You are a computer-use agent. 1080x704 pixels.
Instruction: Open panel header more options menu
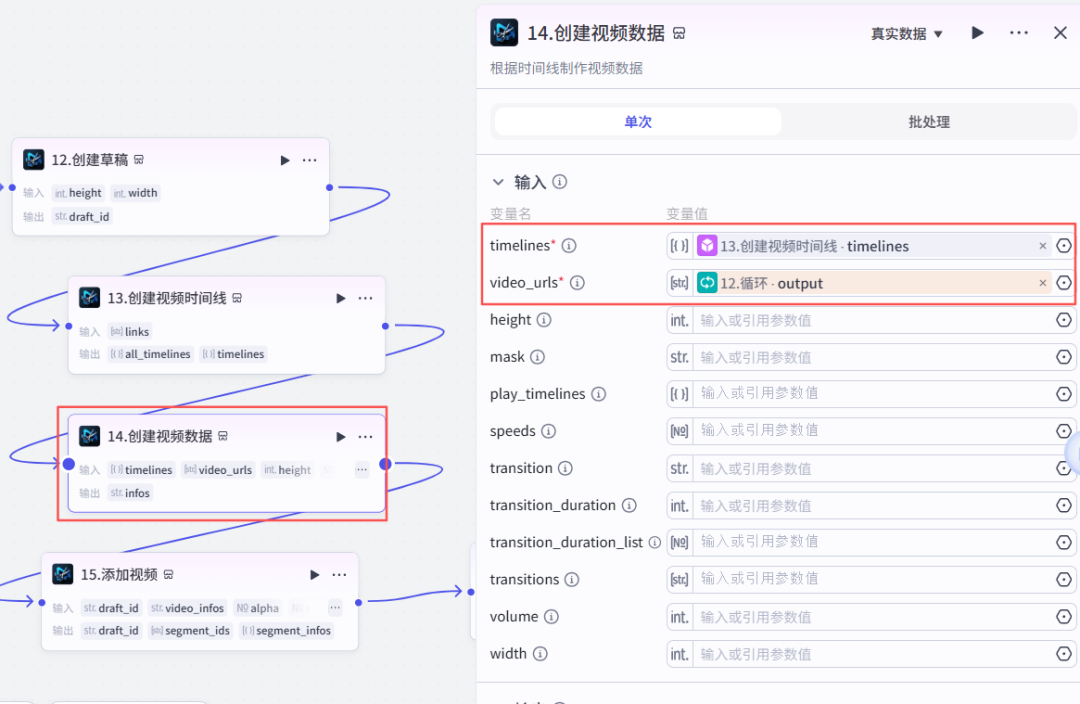pos(1019,33)
